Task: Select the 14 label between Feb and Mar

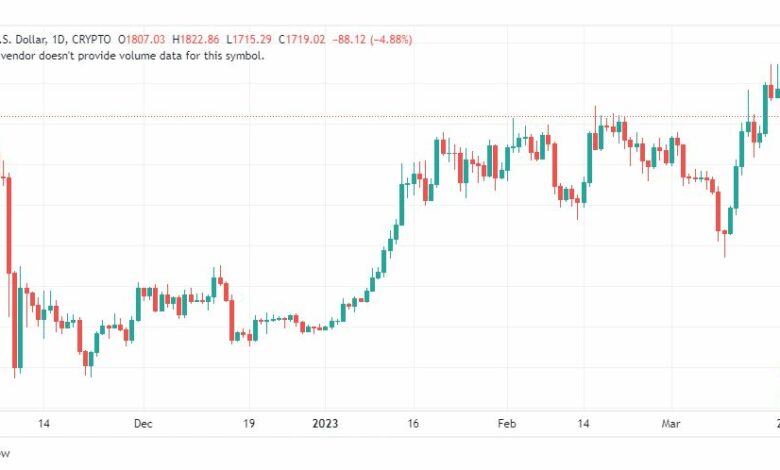Action: (583, 424)
